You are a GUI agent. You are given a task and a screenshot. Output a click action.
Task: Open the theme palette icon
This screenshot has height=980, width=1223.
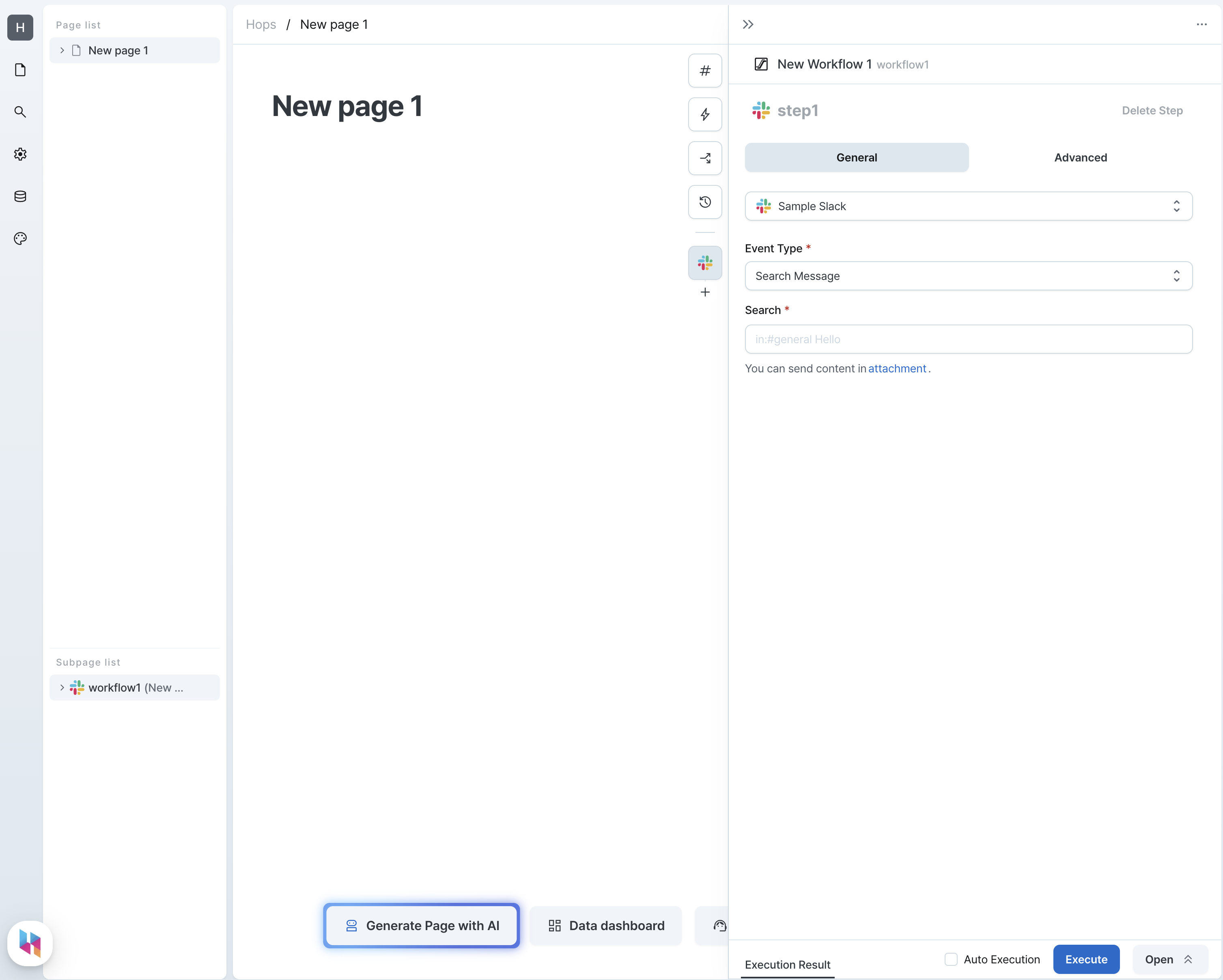(20, 239)
